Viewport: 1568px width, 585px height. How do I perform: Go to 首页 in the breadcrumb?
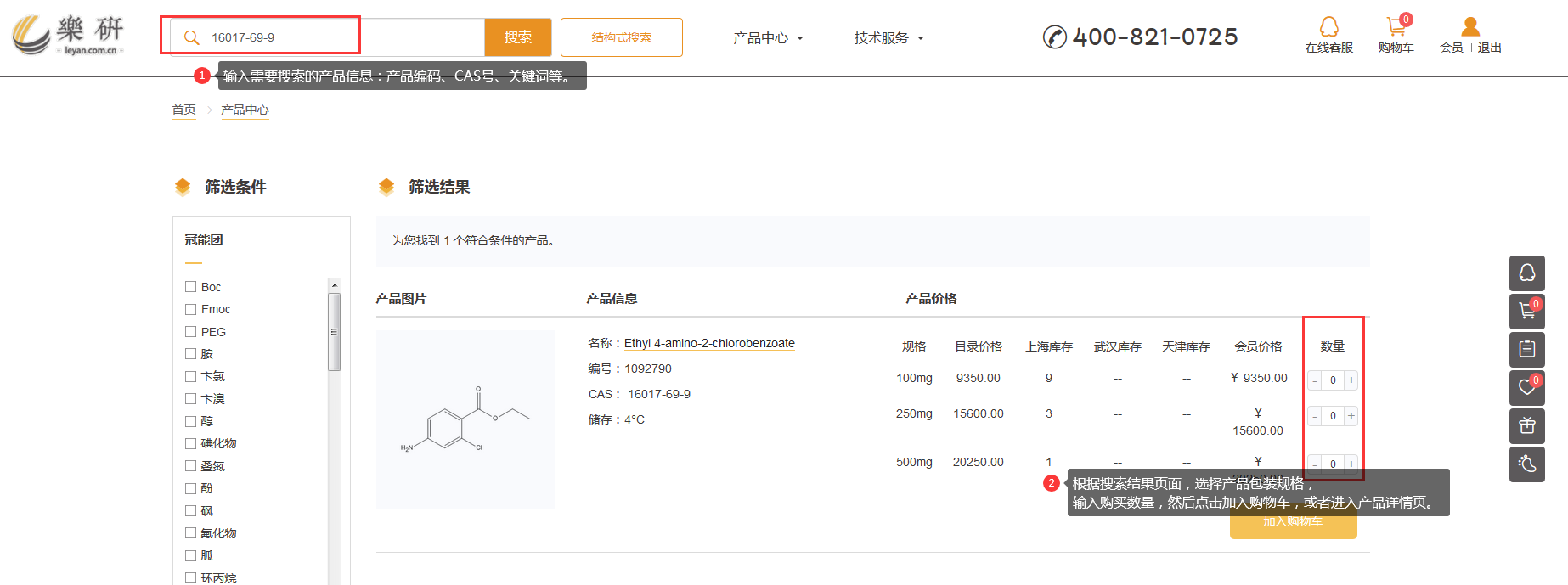tap(183, 110)
